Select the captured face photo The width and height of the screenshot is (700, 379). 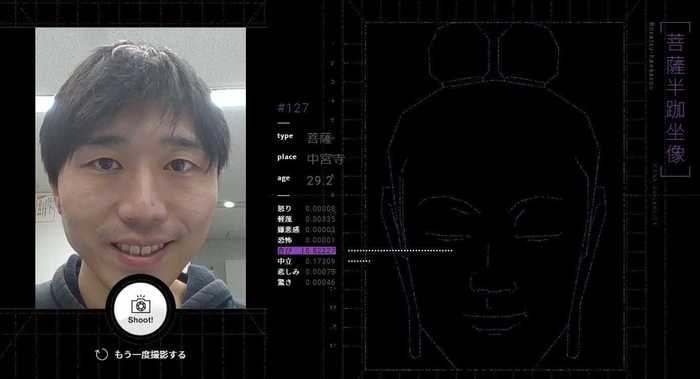click(x=141, y=168)
